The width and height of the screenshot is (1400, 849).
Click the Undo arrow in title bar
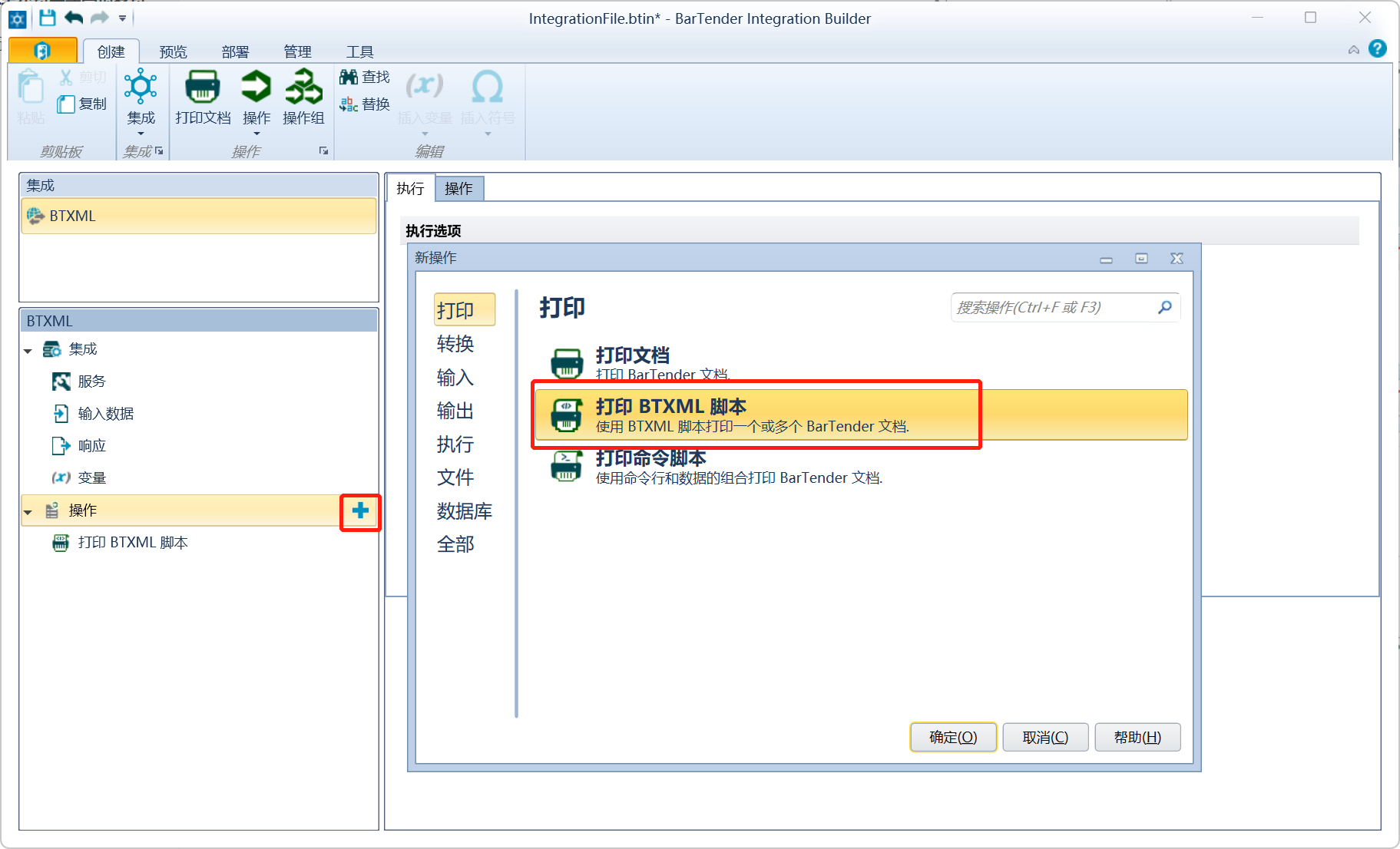pos(74,18)
